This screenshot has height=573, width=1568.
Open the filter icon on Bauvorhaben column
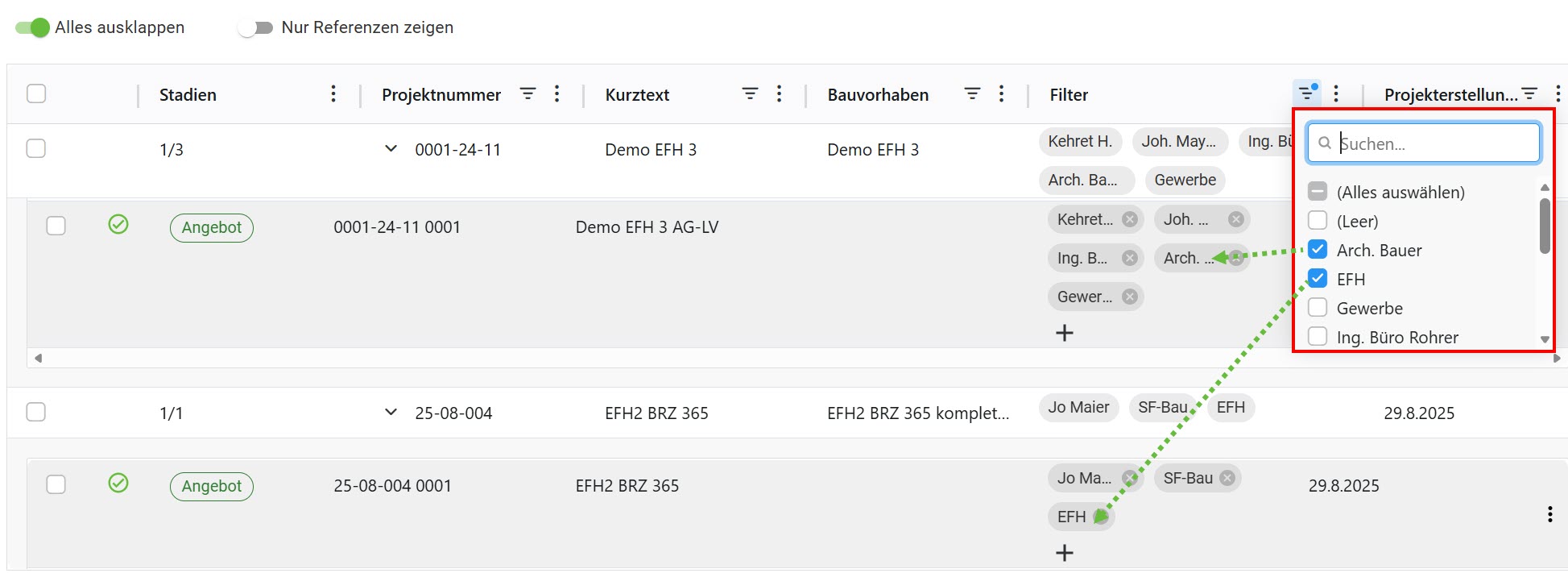(972, 93)
